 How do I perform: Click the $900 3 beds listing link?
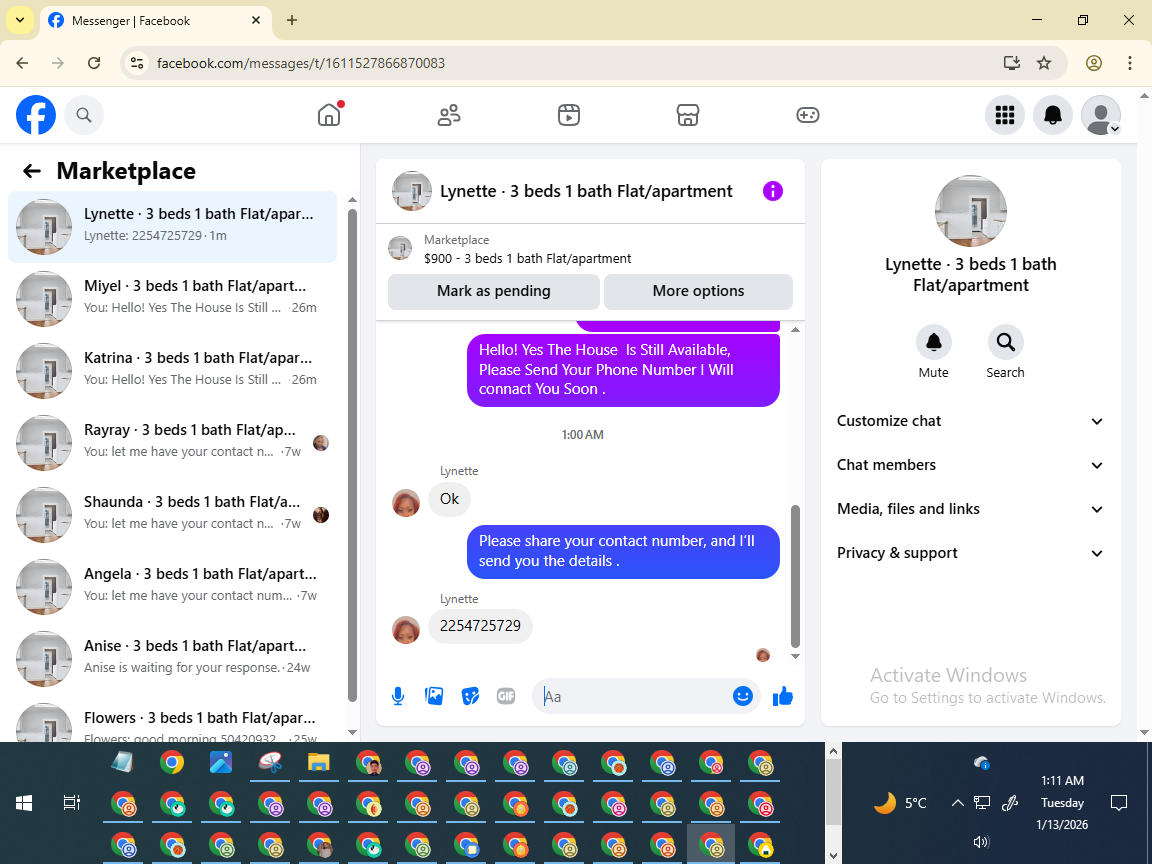[x=528, y=259]
